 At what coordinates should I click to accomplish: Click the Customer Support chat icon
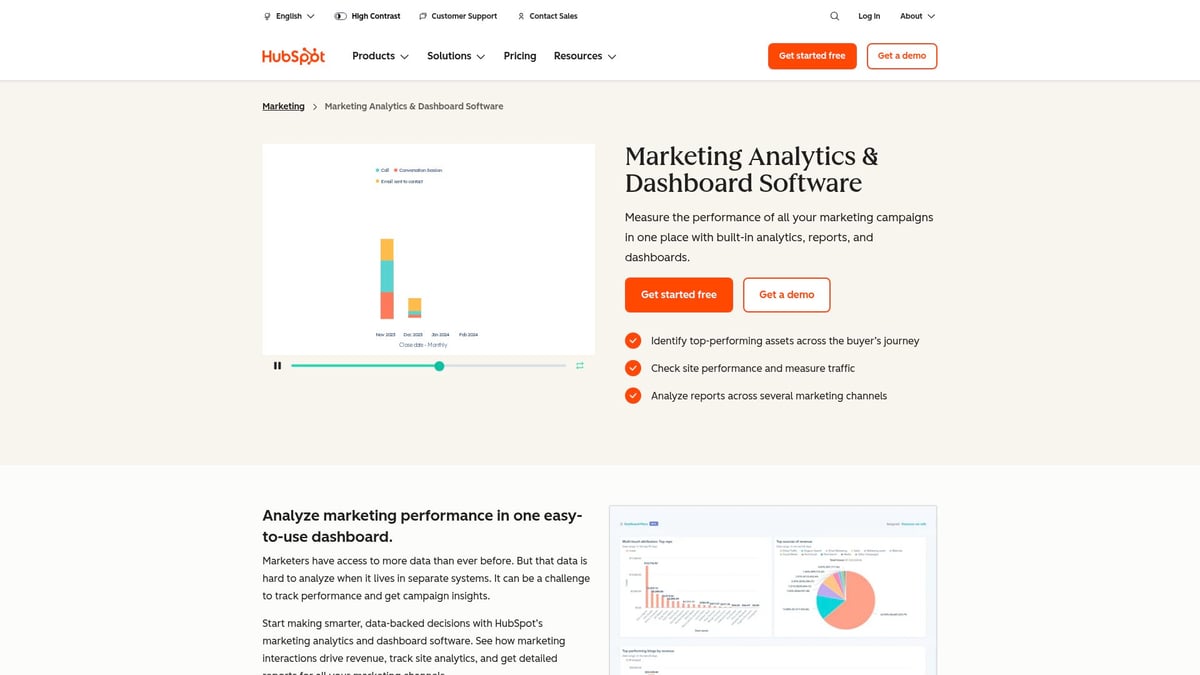click(x=423, y=16)
